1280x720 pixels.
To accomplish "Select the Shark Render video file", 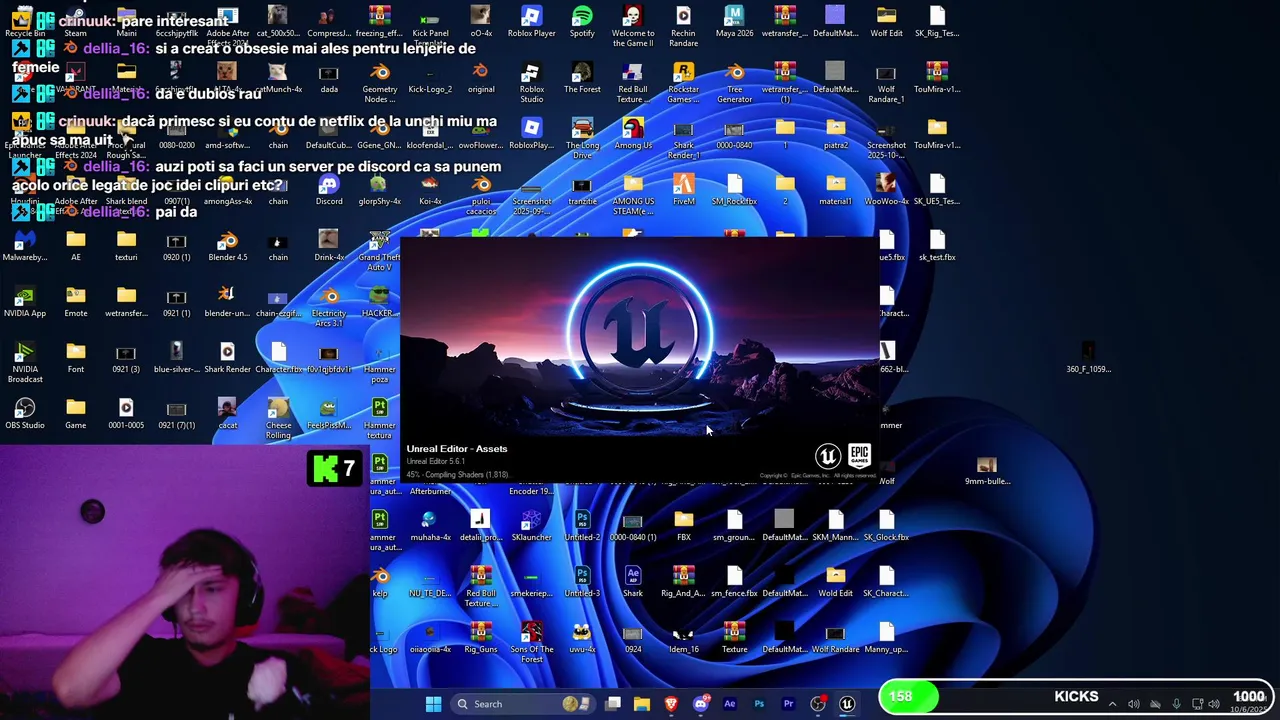I will coord(227,358).
